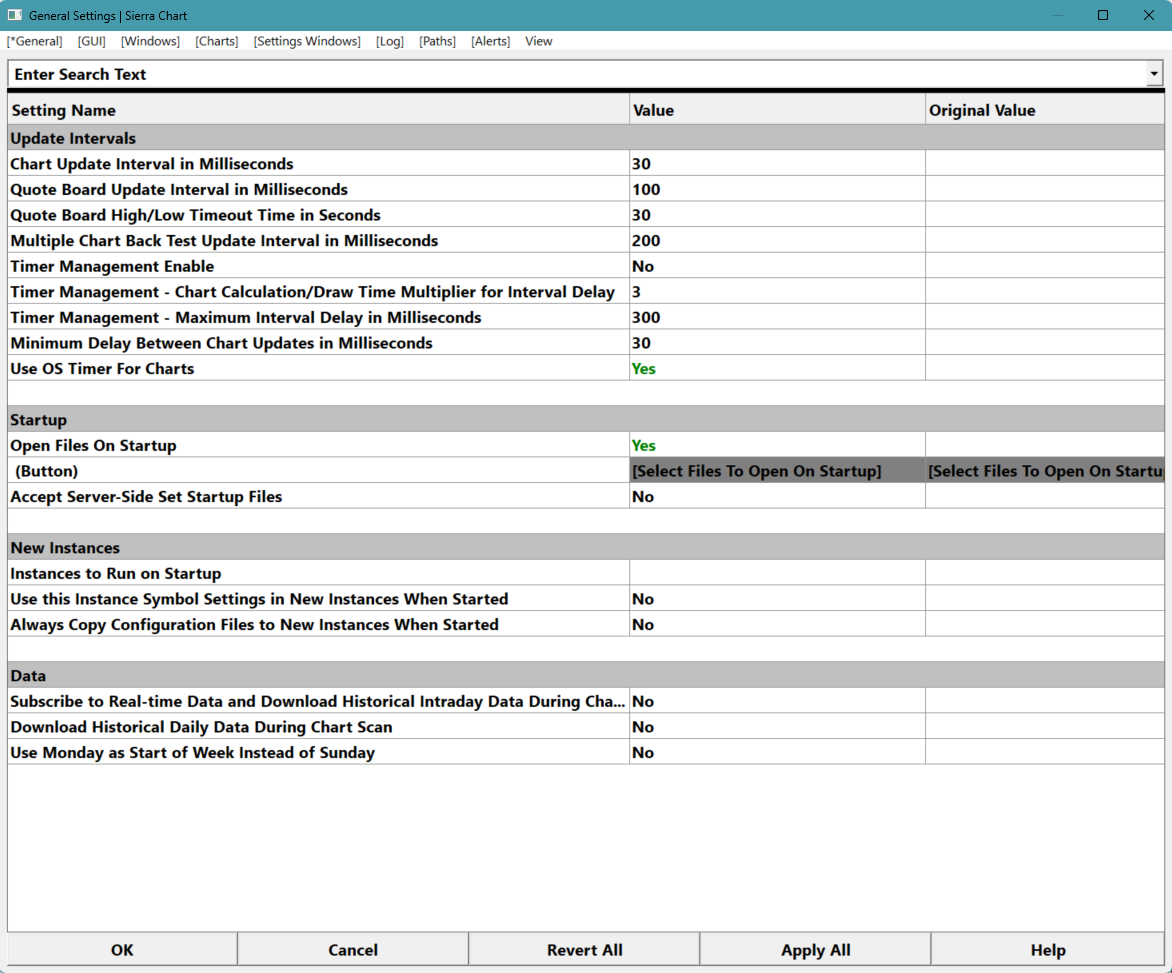Screen dimensions: 1172x973
Task: Toggle Accept Server-Side Set Startup Files value
Action: [x=777, y=496]
